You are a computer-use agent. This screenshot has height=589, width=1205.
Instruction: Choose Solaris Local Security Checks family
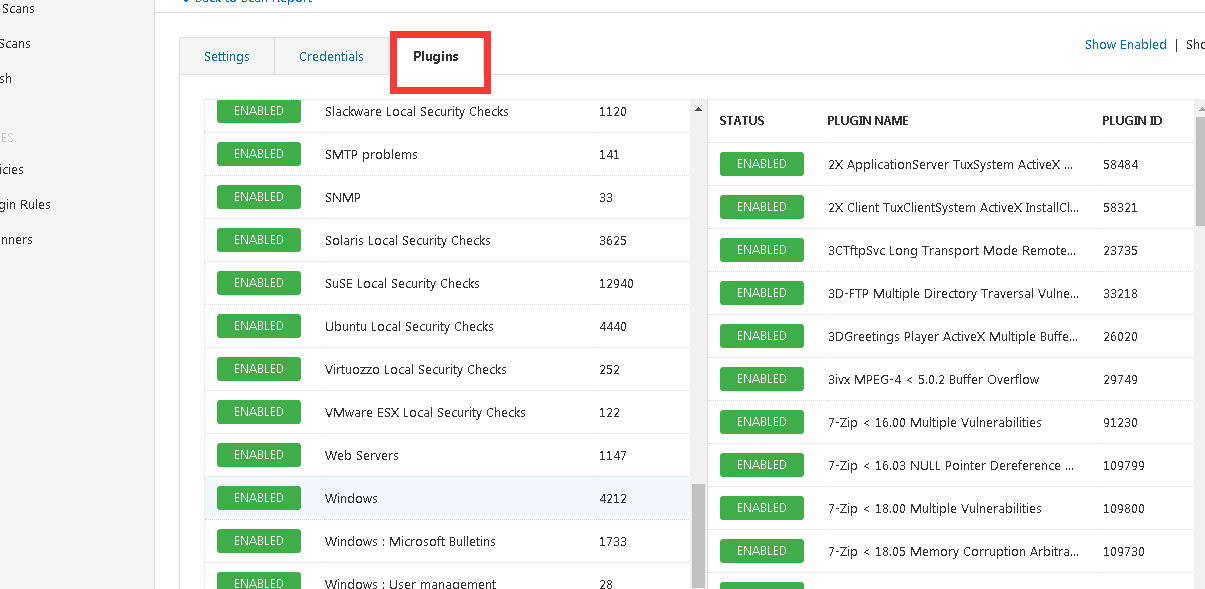pyautogui.click(x=407, y=241)
